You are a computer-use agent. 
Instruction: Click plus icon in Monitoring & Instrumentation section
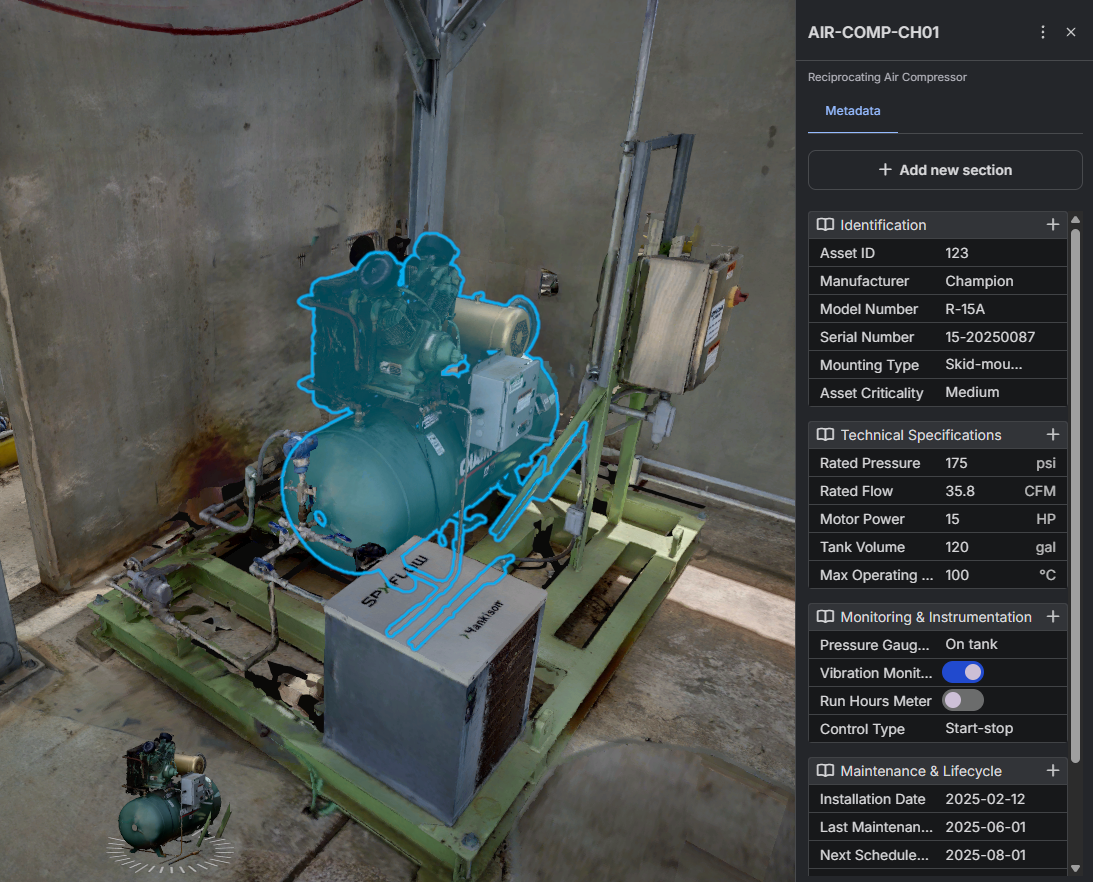pyautogui.click(x=1052, y=617)
